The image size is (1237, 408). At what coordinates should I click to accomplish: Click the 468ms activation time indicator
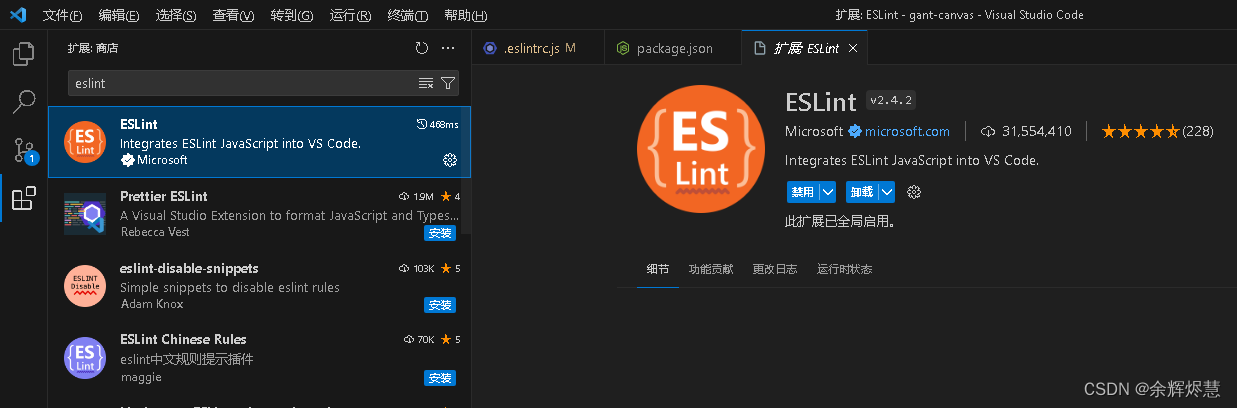point(437,125)
